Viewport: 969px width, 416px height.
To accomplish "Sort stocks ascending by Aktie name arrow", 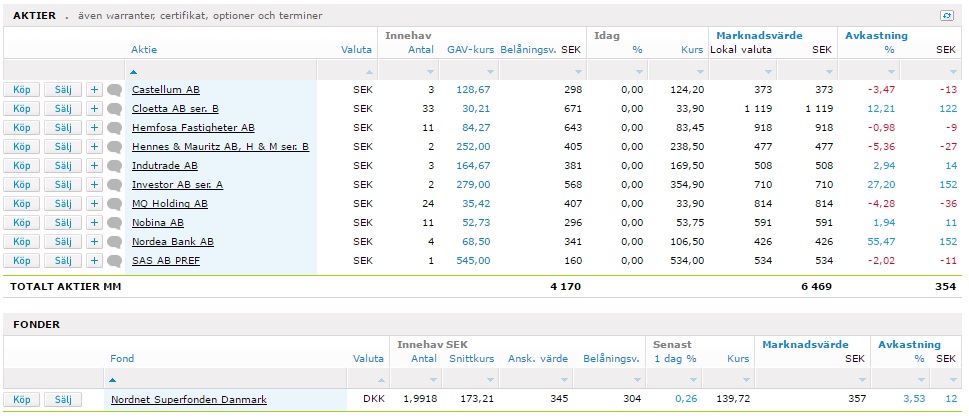I will [133, 72].
